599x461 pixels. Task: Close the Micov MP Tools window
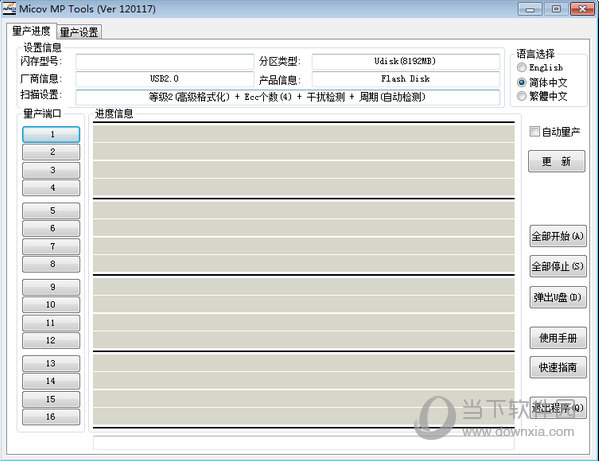pyautogui.click(x=582, y=9)
